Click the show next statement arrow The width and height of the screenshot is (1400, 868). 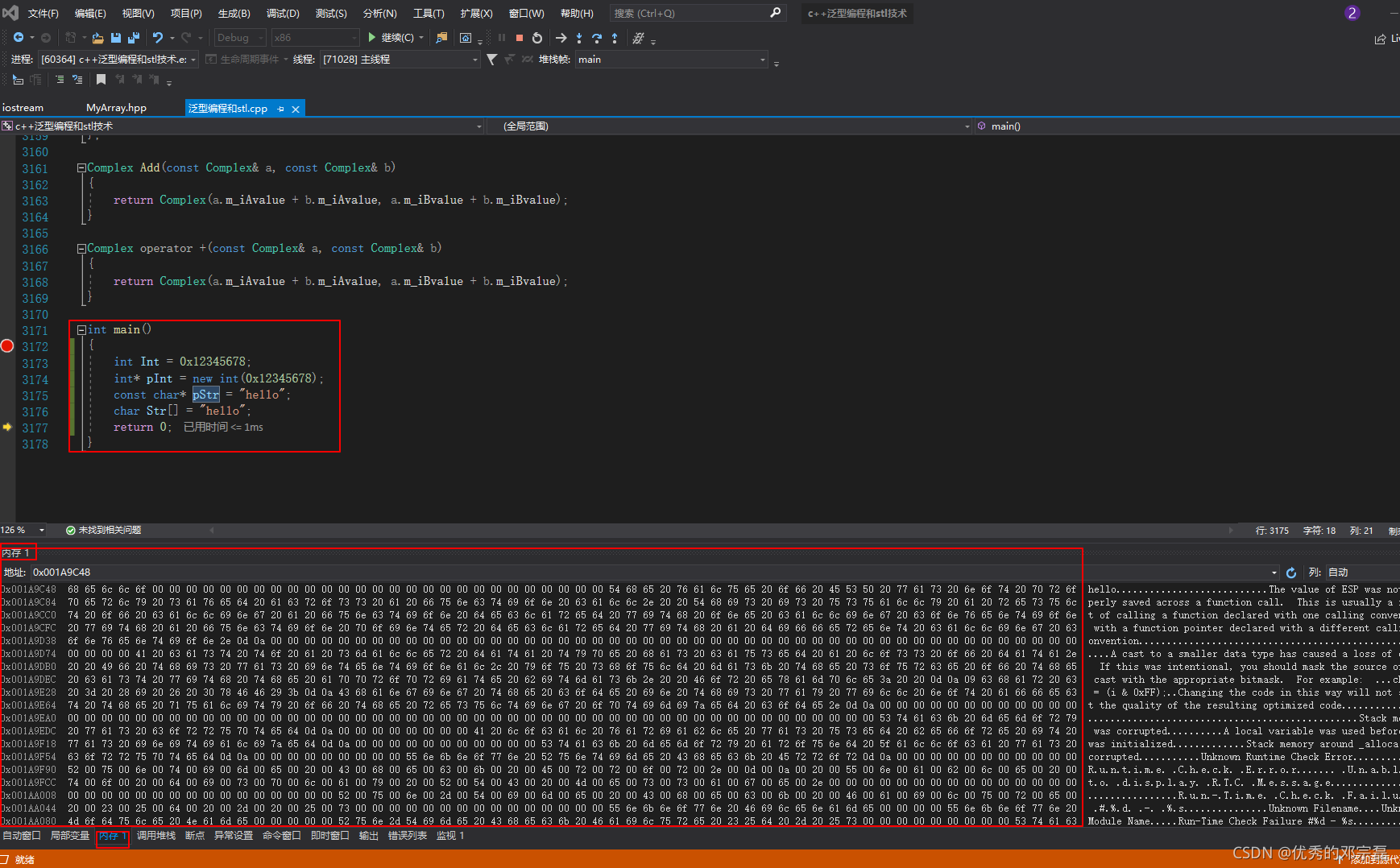pos(561,38)
